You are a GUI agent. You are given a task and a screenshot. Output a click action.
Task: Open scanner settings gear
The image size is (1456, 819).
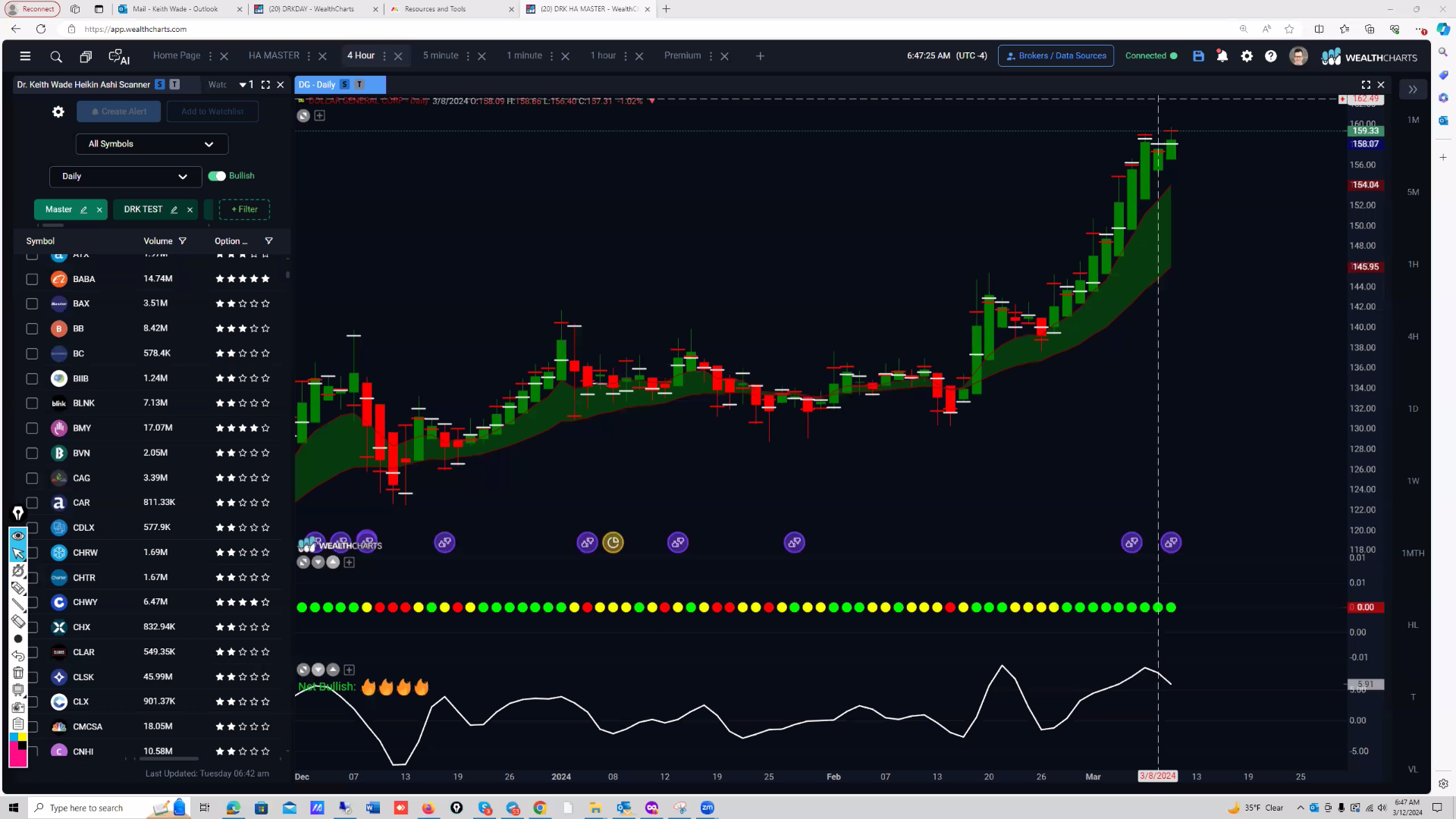click(x=58, y=111)
